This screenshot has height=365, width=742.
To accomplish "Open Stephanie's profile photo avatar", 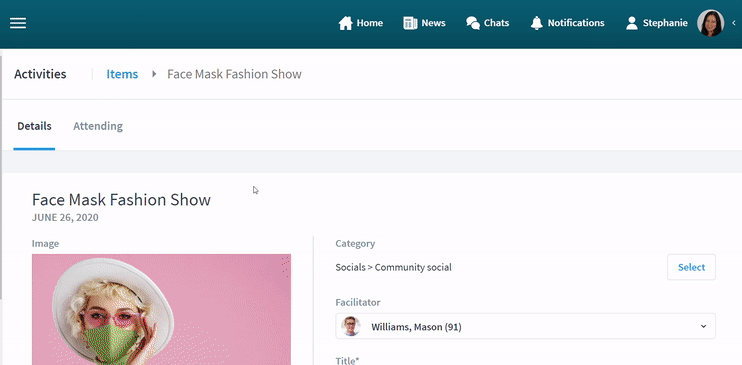I will coord(710,23).
